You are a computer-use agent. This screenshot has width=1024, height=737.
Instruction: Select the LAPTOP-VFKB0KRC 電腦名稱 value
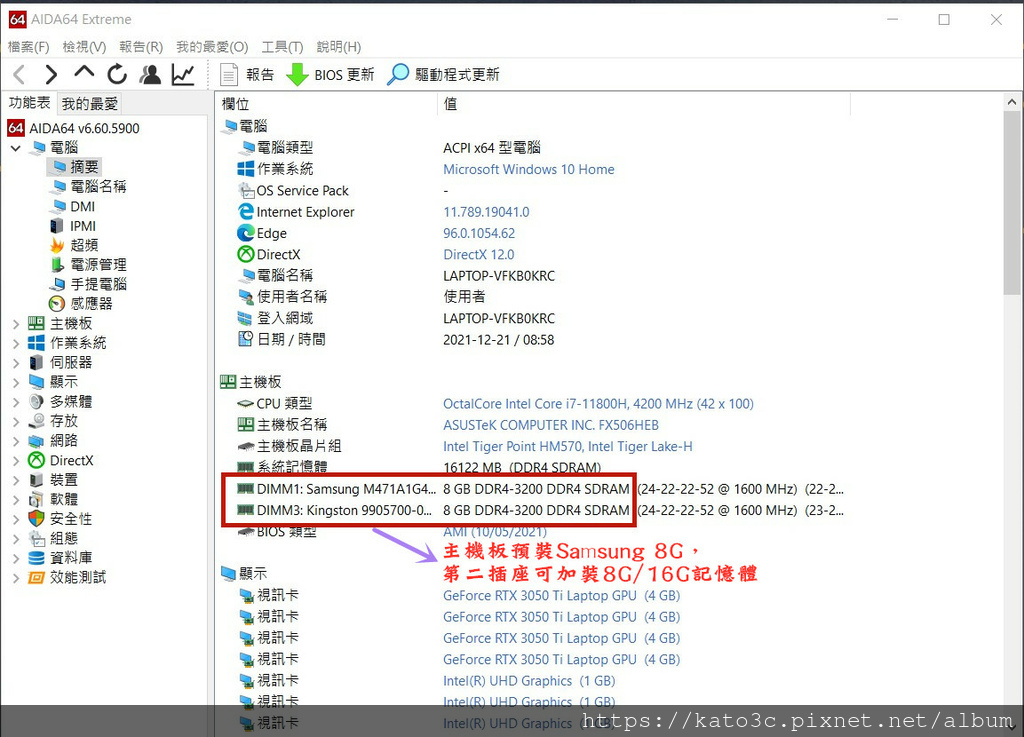click(x=499, y=276)
